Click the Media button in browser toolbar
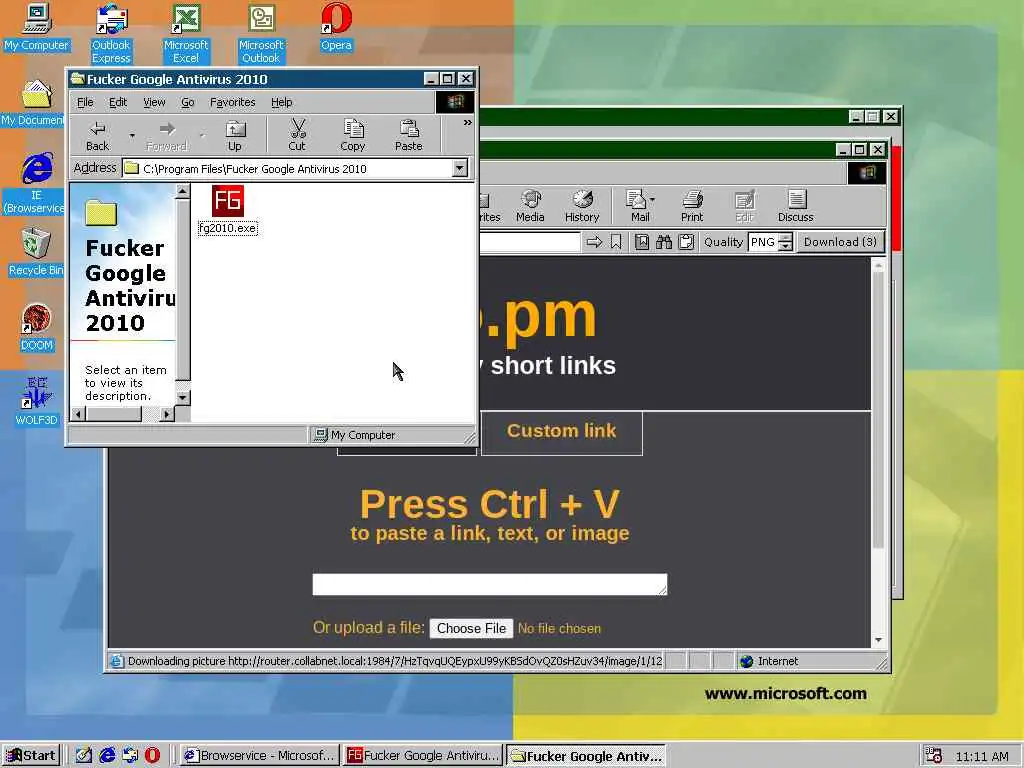1024x768 pixels. point(530,206)
